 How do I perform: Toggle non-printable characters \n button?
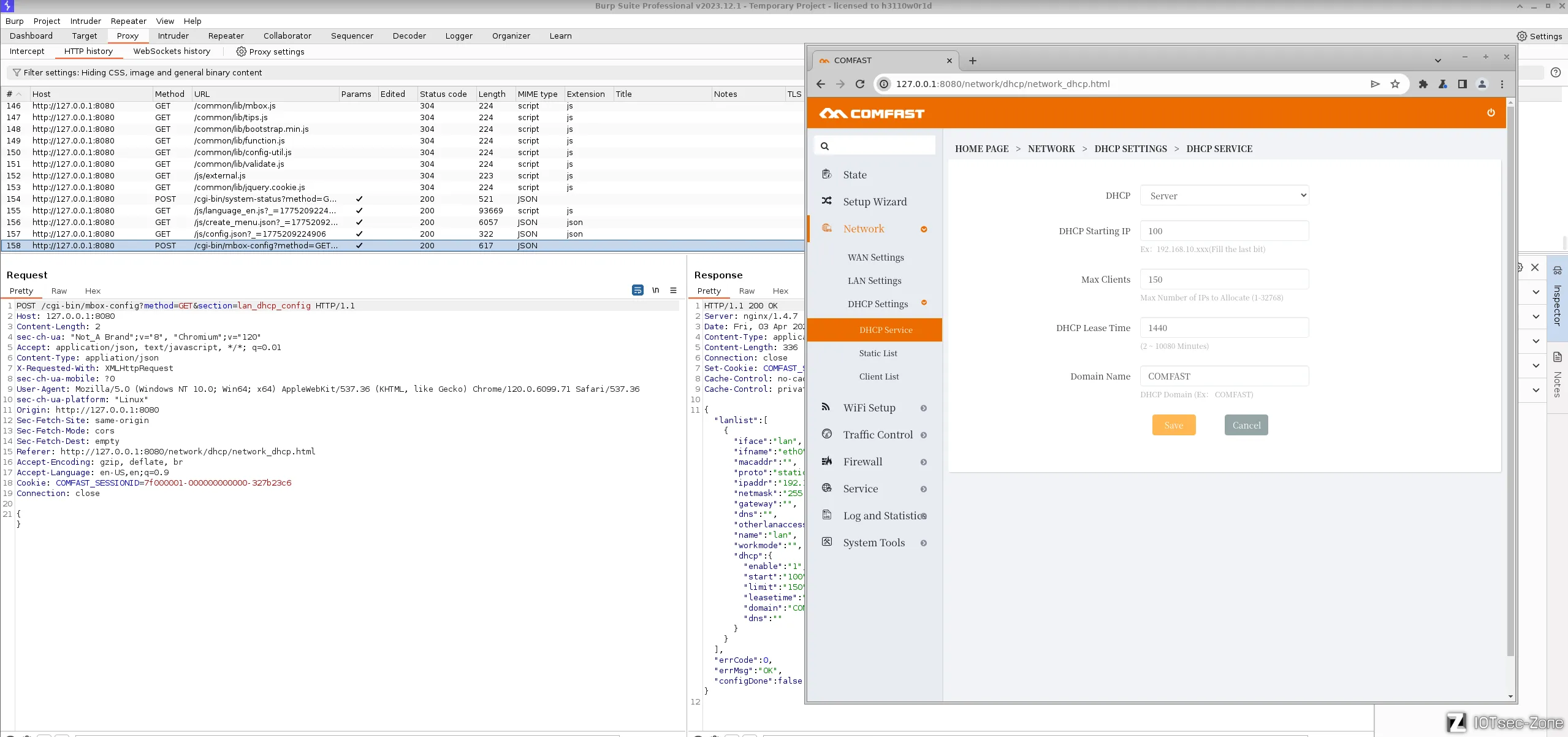pyautogui.click(x=655, y=291)
